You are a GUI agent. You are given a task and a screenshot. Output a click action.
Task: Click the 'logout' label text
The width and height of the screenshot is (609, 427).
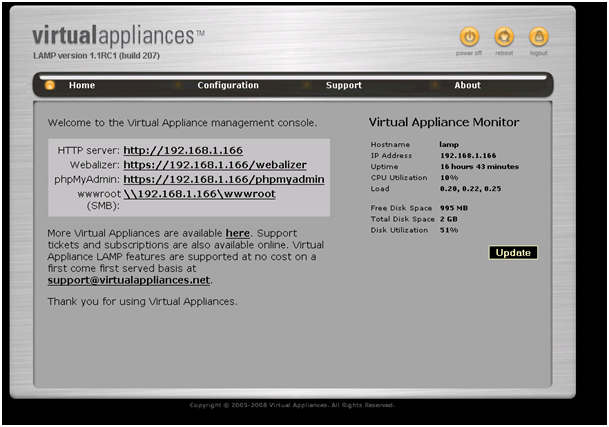click(x=539, y=53)
